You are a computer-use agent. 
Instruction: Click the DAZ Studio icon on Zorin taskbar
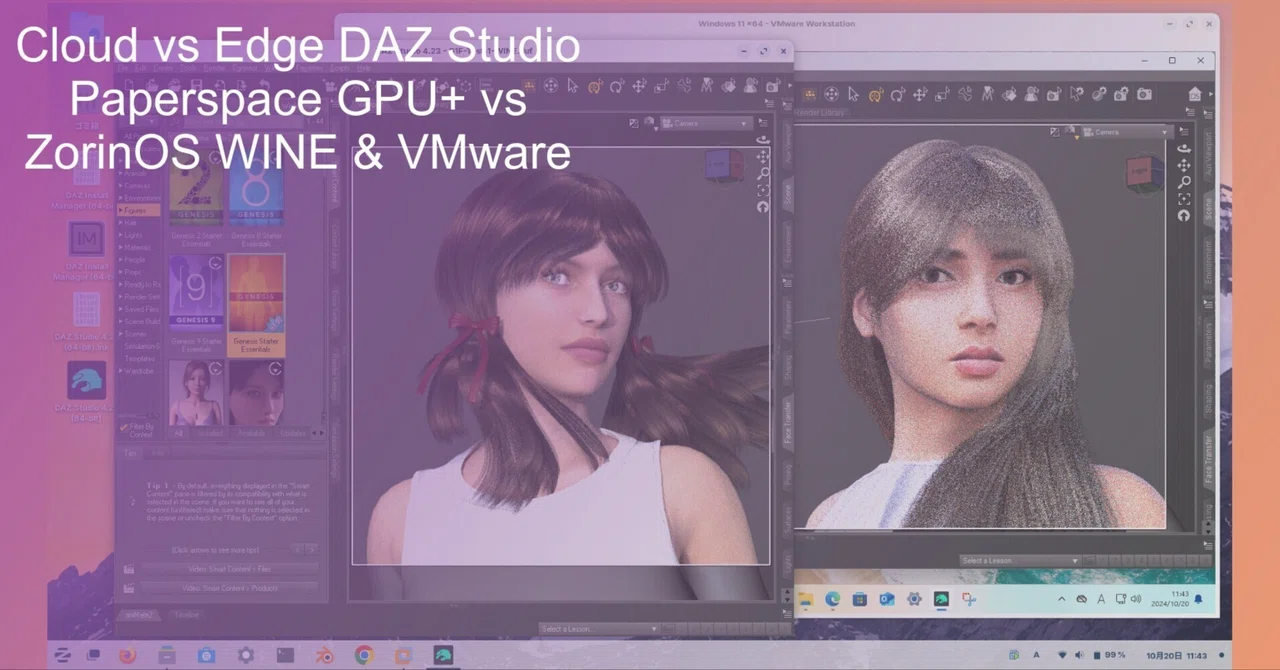tap(443, 656)
